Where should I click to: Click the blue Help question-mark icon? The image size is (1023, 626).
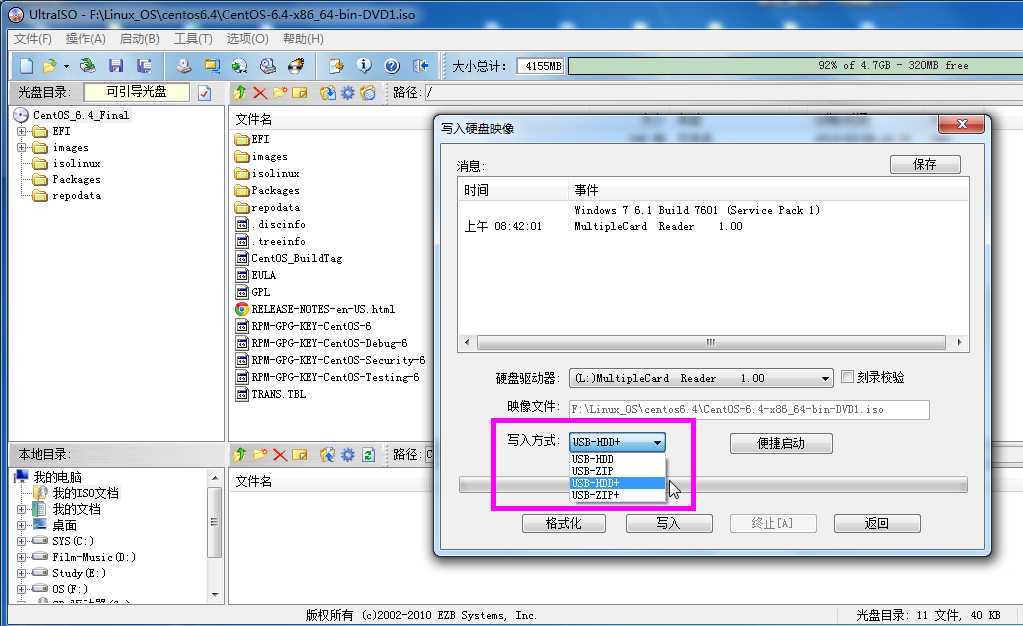(392, 65)
